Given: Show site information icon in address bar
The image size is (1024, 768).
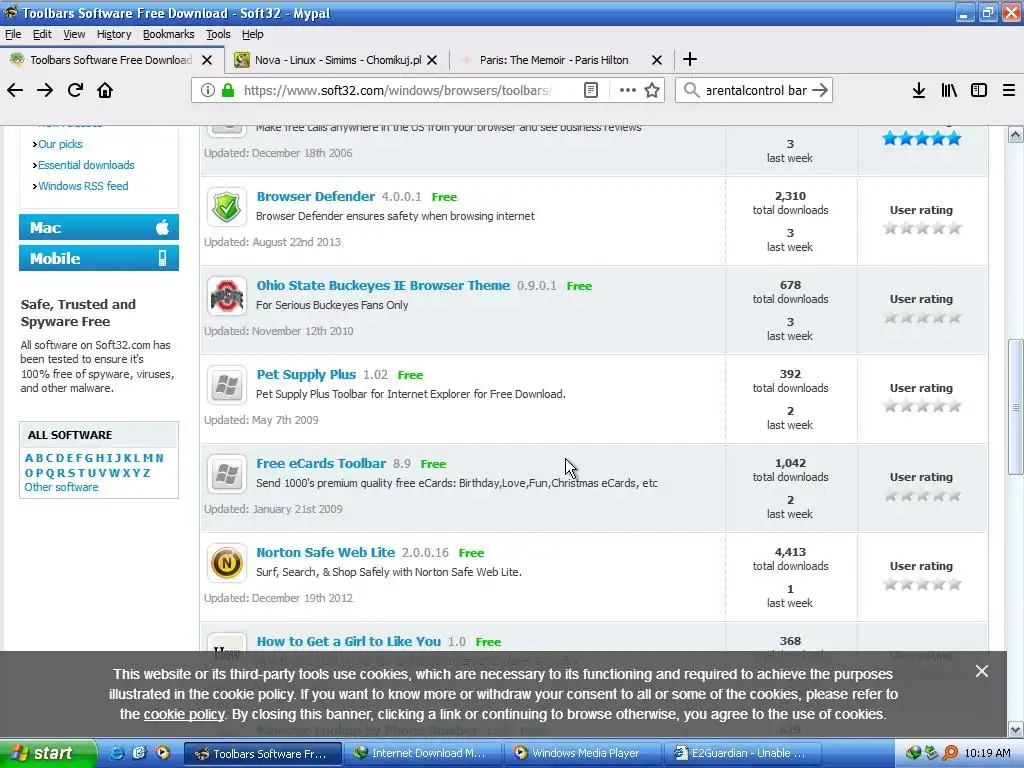Looking at the screenshot, I should tap(208, 90).
